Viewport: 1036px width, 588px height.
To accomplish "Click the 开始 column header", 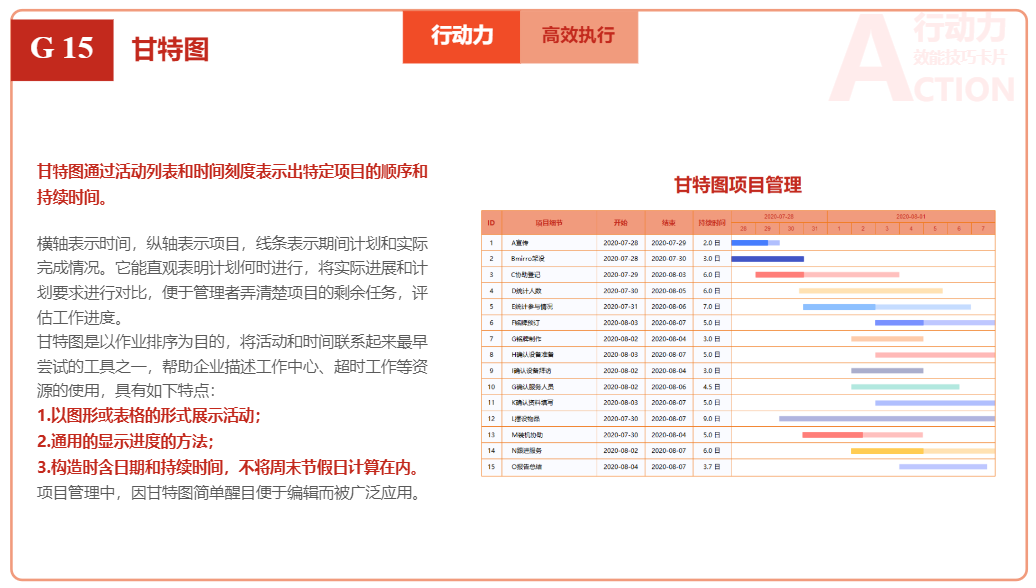I will [620, 222].
